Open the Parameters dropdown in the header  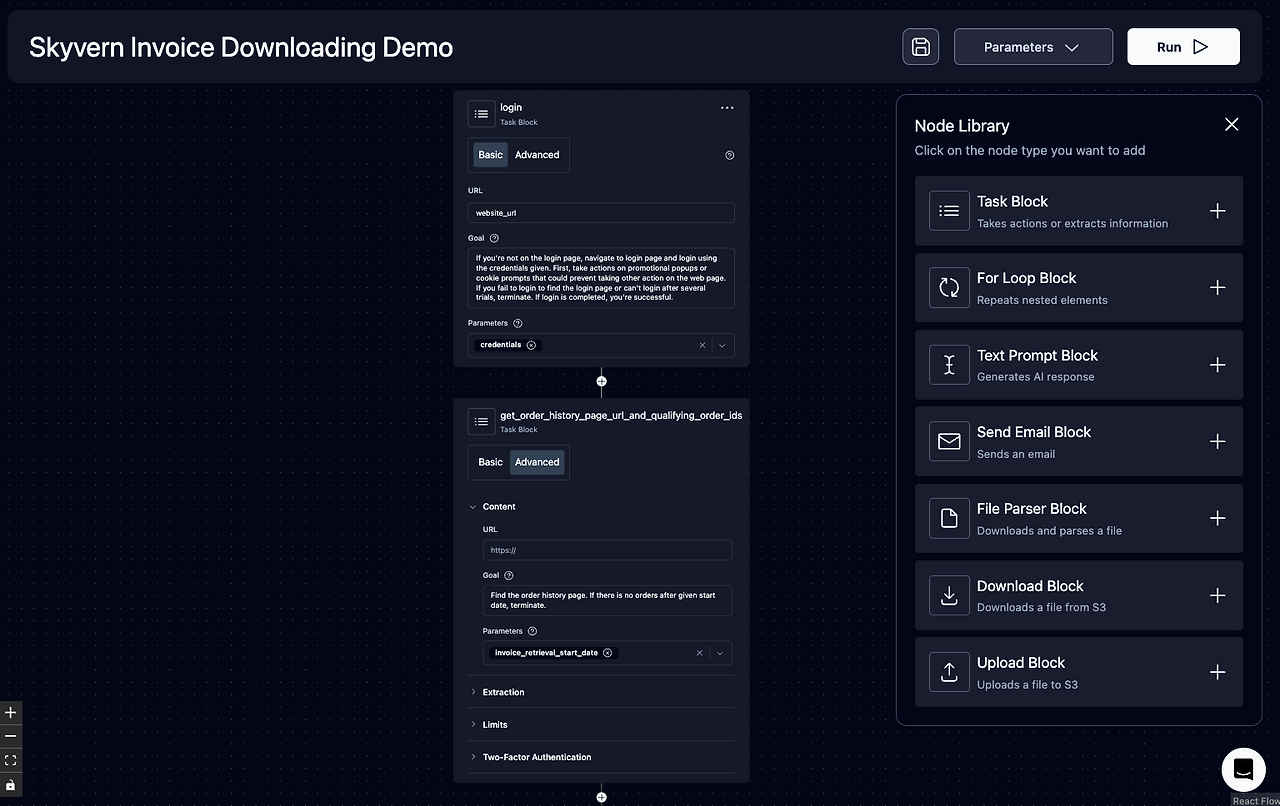pos(1033,46)
